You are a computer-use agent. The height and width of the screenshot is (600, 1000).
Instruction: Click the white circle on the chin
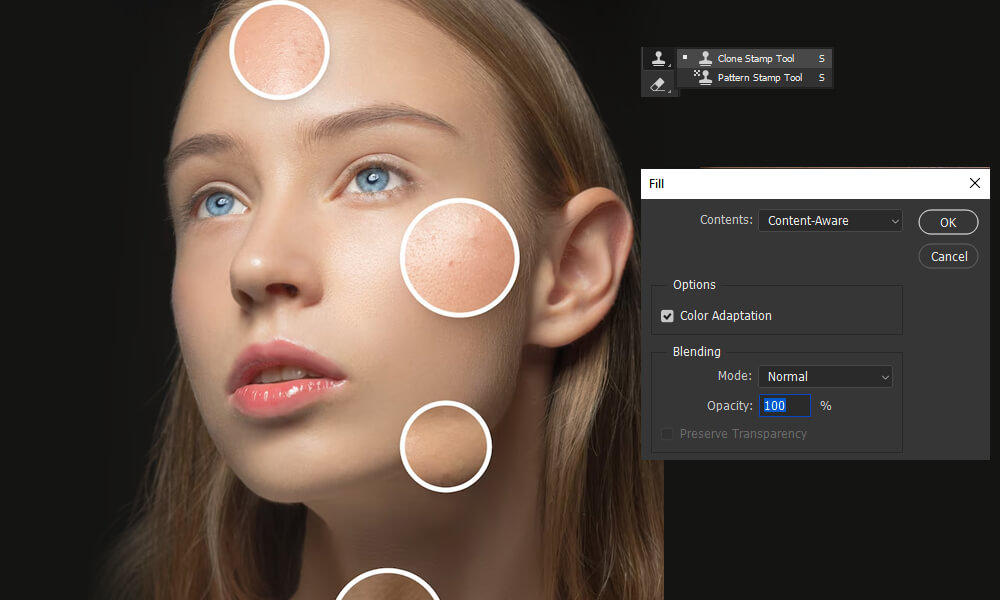(x=444, y=445)
